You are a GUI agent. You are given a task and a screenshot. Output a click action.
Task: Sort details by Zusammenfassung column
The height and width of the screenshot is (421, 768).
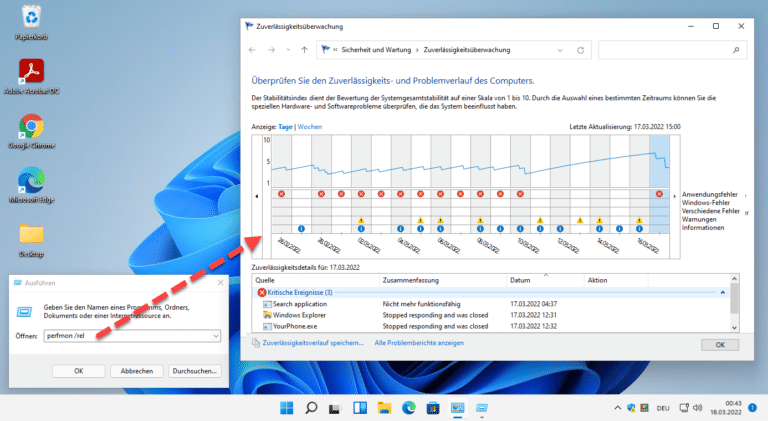point(442,280)
